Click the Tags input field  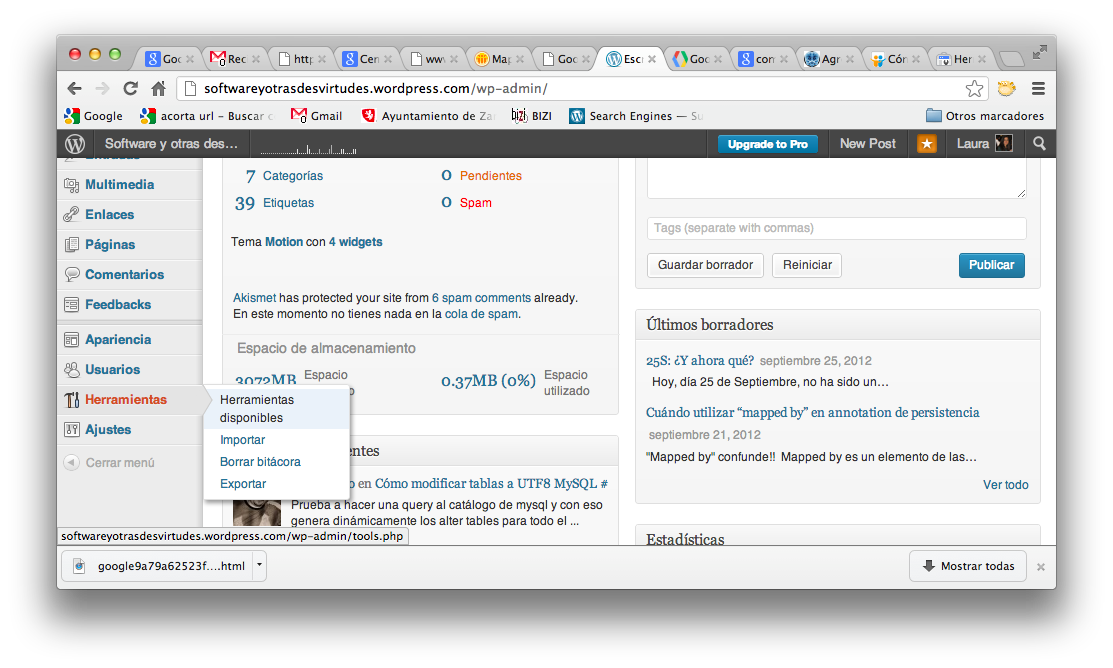tap(836, 228)
